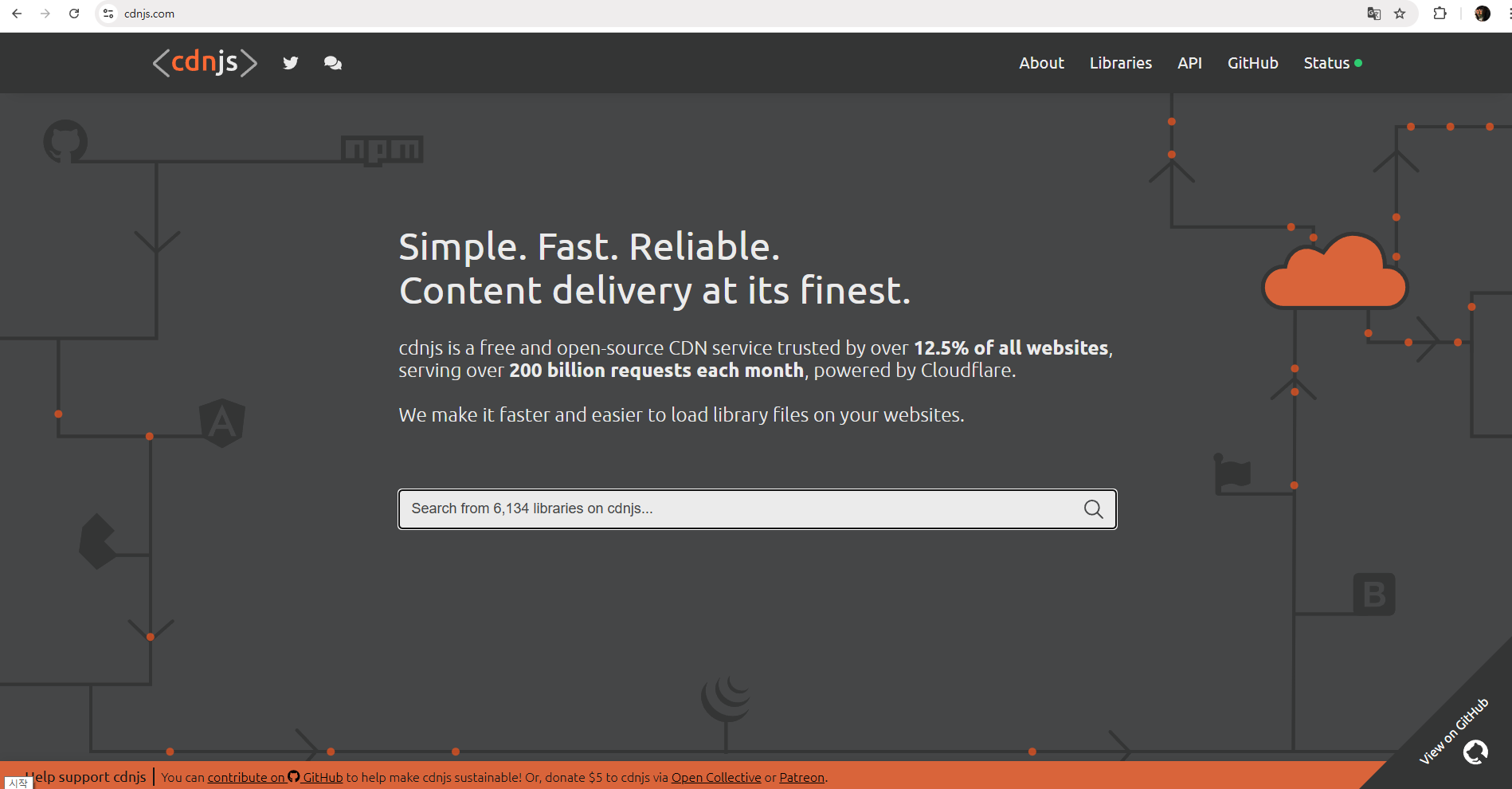
Task: Open the Open Collective donation link
Action: (x=716, y=777)
